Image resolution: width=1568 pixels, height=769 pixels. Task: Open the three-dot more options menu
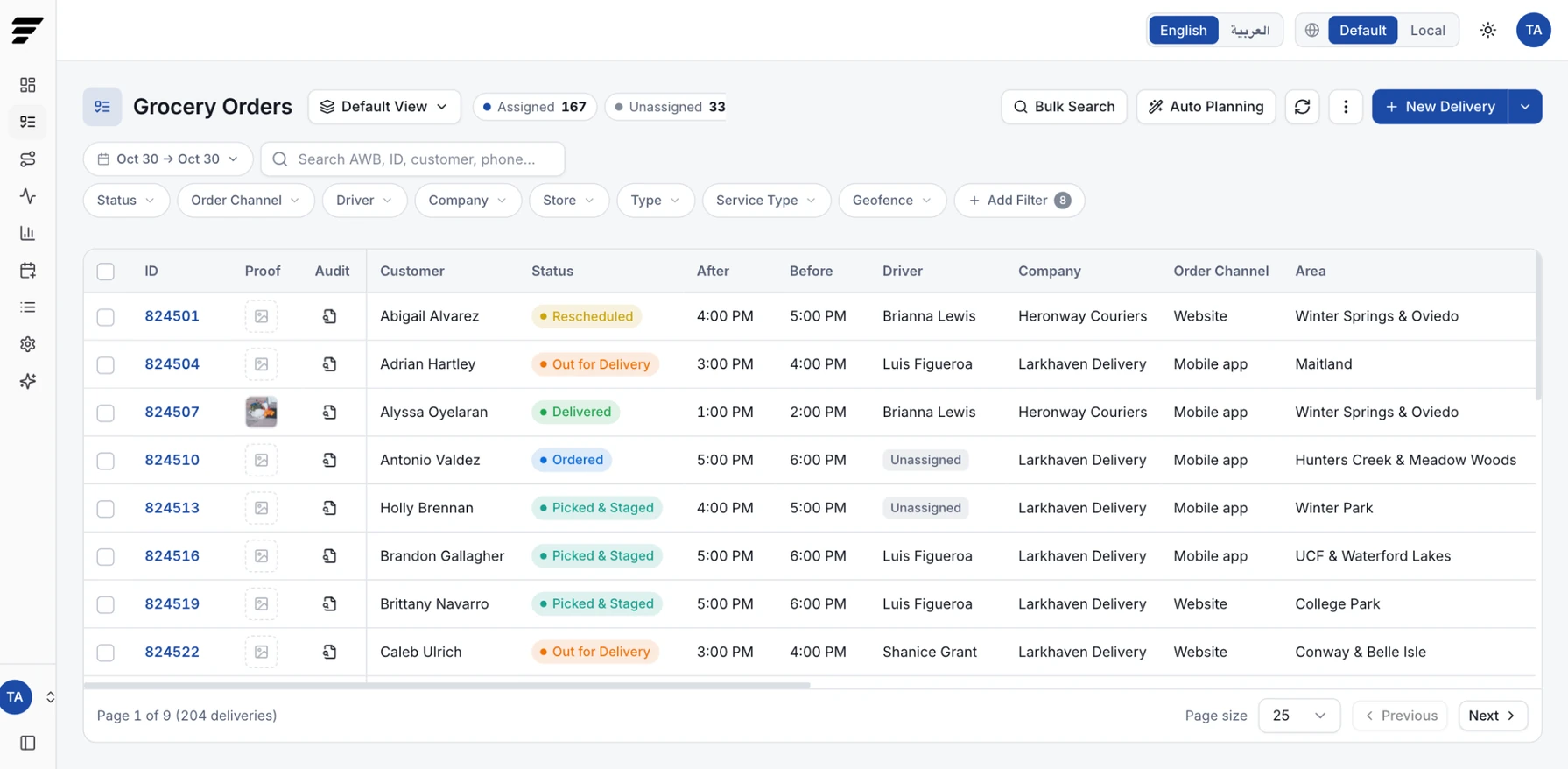pos(1346,107)
